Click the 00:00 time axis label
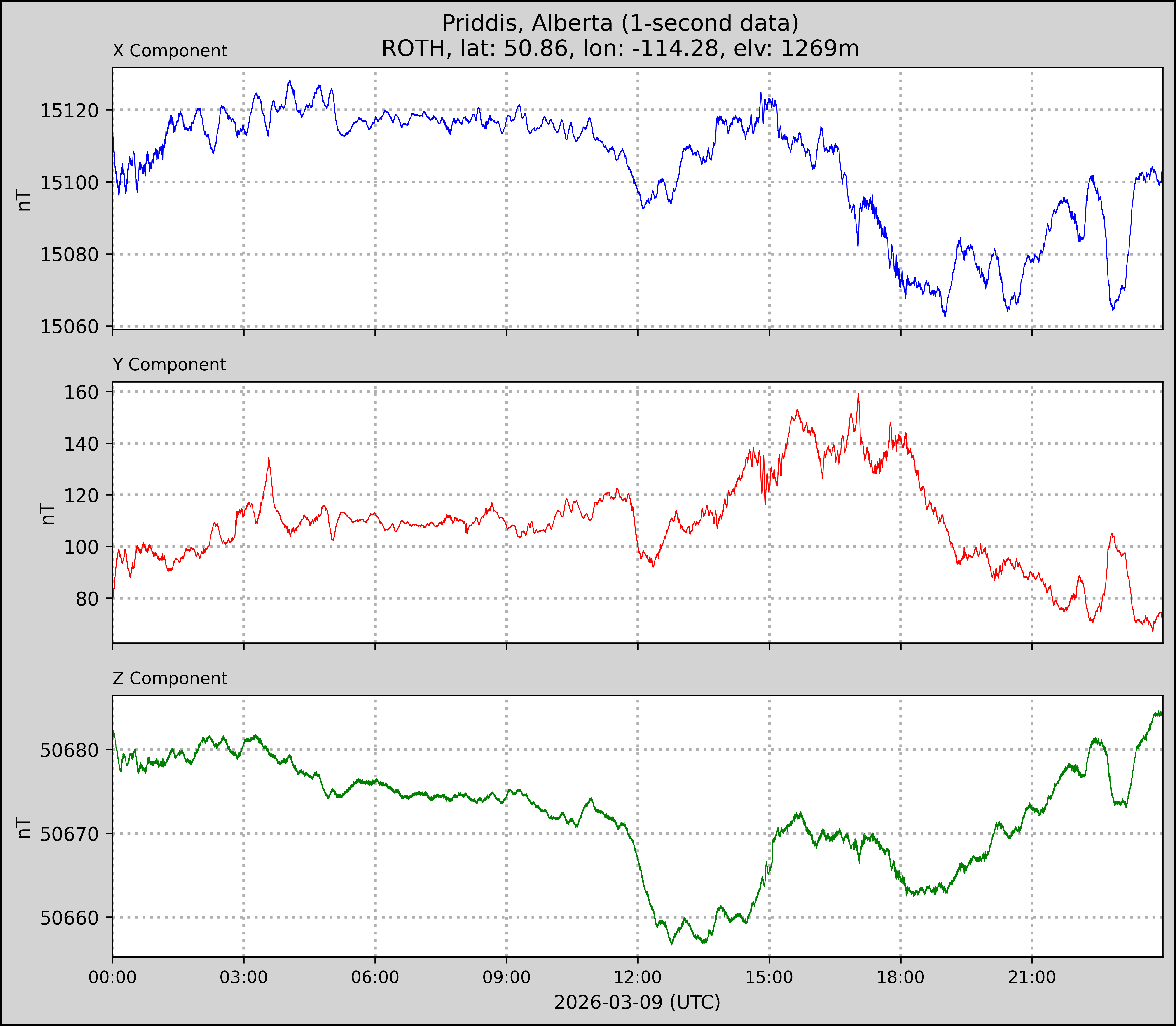The image size is (1176, 1026). click(x=113, y=977)
